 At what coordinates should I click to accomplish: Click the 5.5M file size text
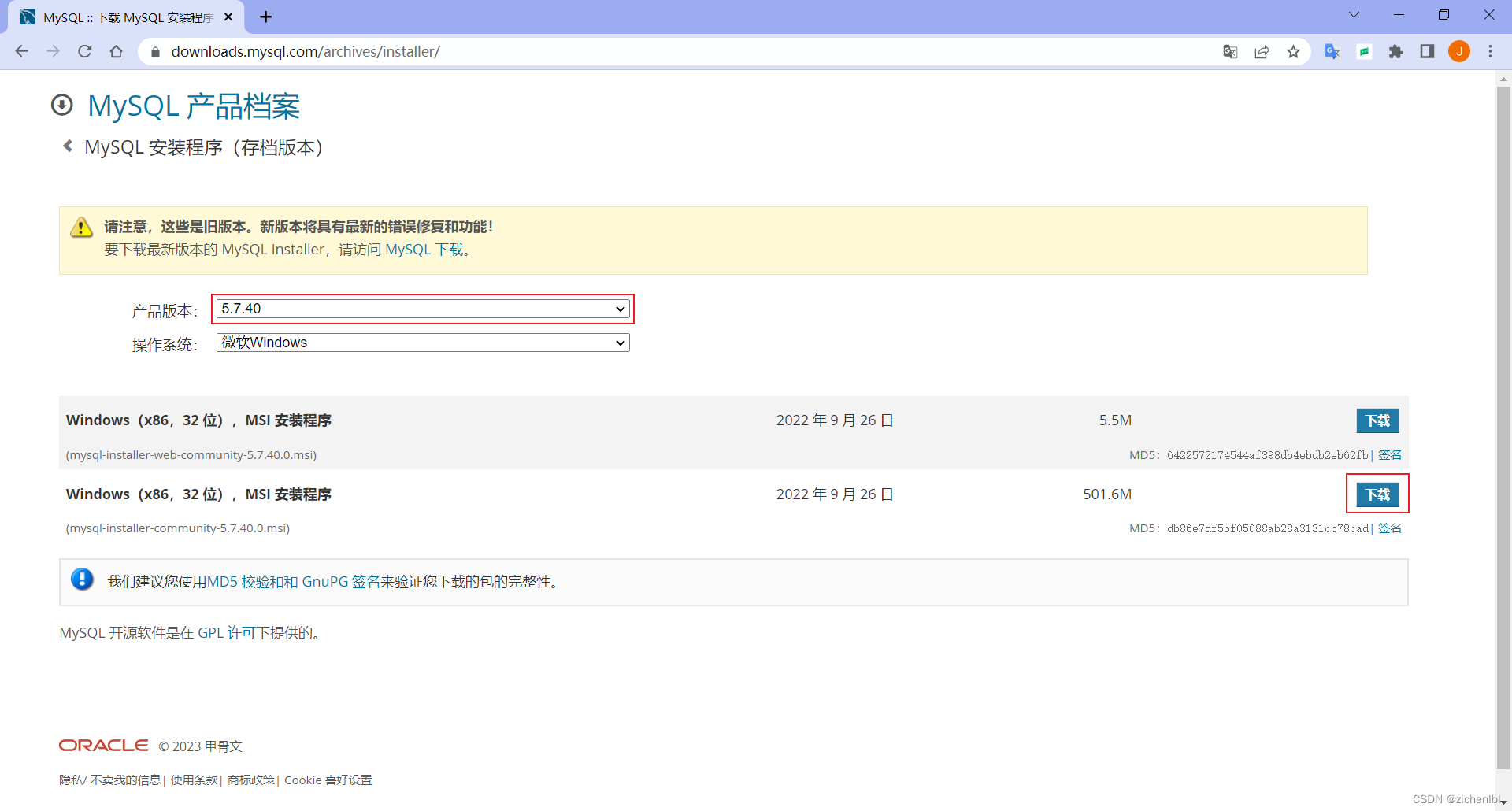coord(1115,420)
